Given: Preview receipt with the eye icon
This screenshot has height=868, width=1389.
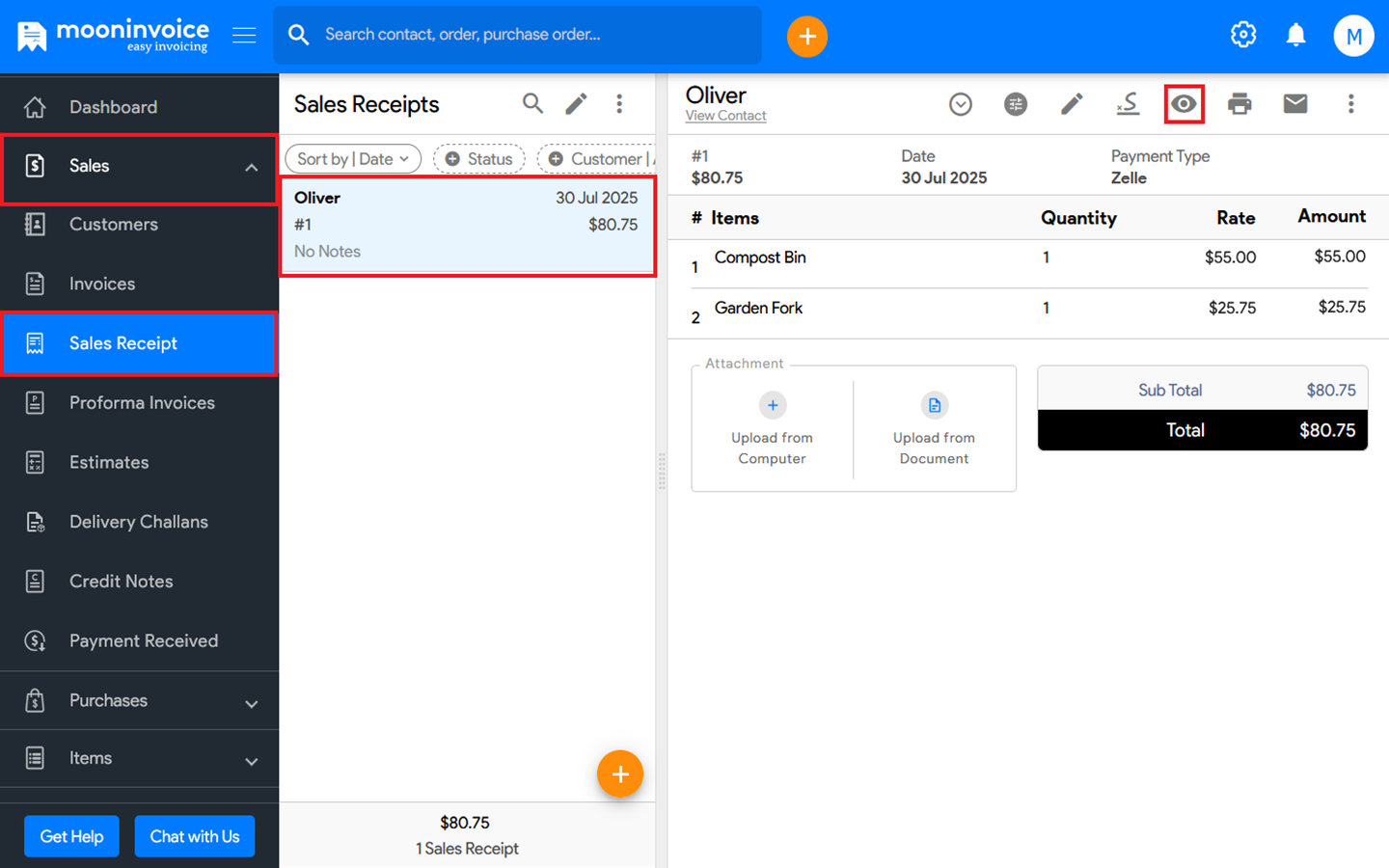Looking at the screenshot, I should tap(1184, 104).
